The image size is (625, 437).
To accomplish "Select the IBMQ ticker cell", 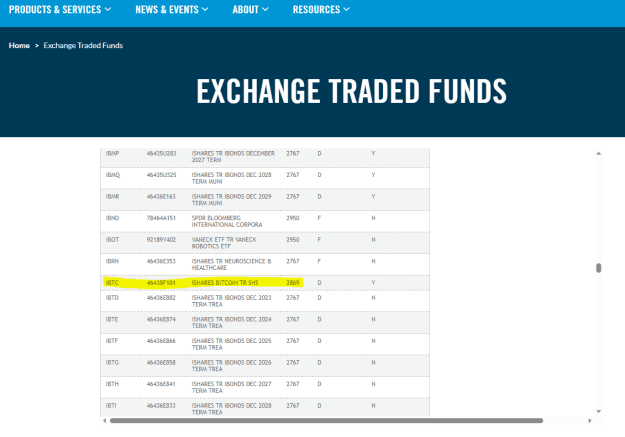I will coord(113,175).
